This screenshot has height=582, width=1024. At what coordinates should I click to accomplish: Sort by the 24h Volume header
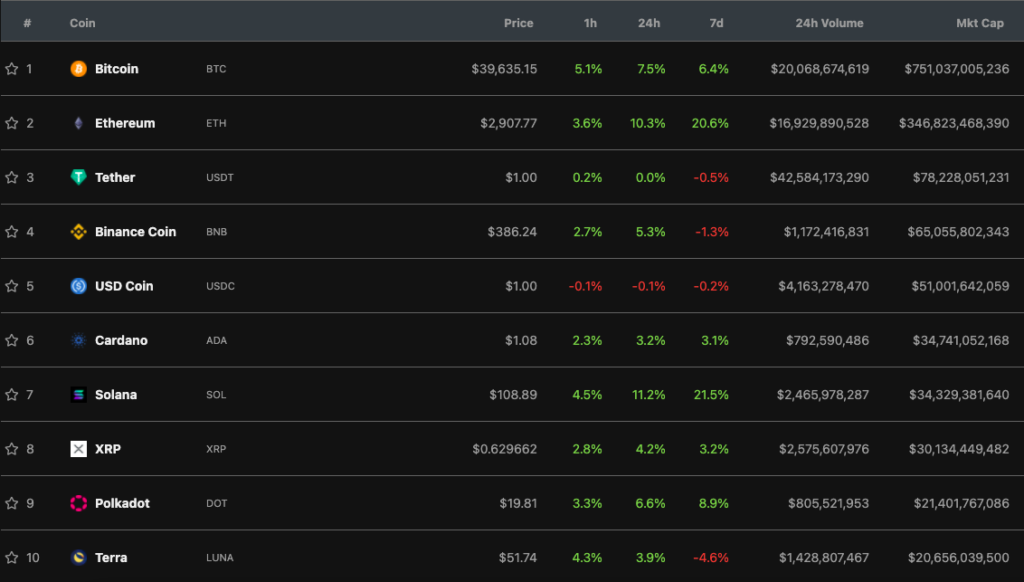click(829, 23)
